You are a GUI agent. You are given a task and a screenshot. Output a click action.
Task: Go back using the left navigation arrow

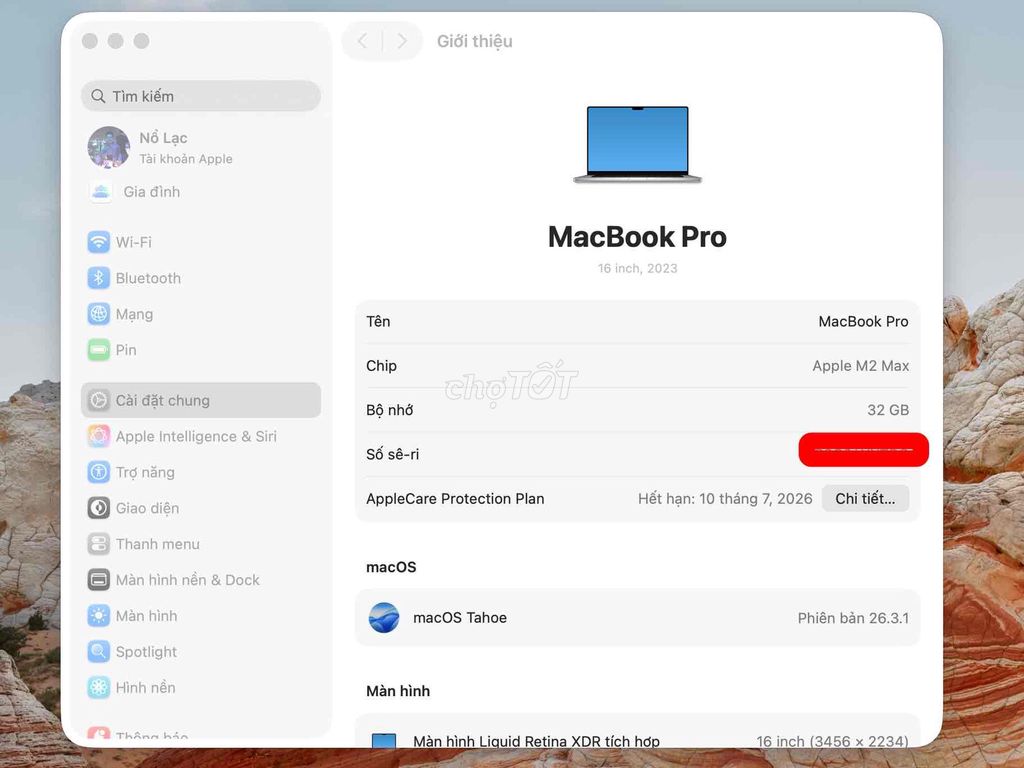click(362, 41)
